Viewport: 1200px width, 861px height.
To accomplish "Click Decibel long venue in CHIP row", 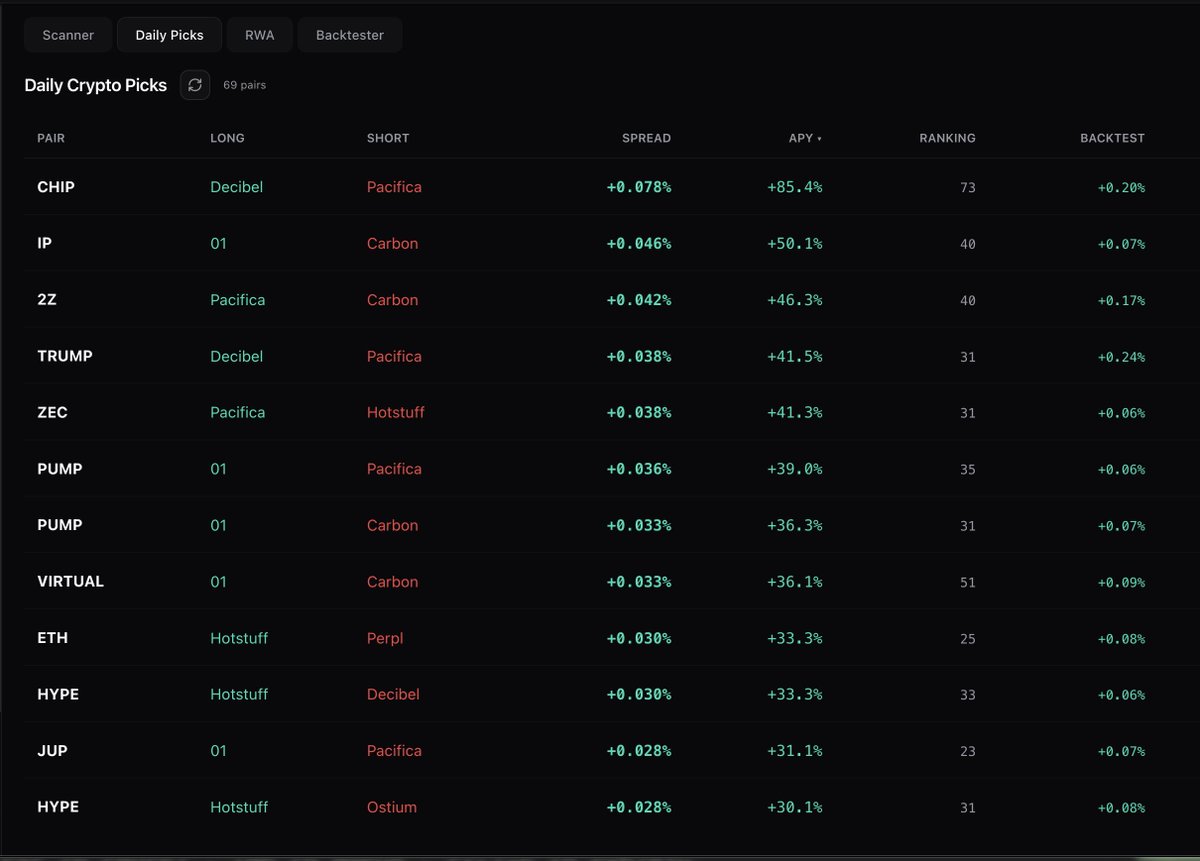I will 237,187.
